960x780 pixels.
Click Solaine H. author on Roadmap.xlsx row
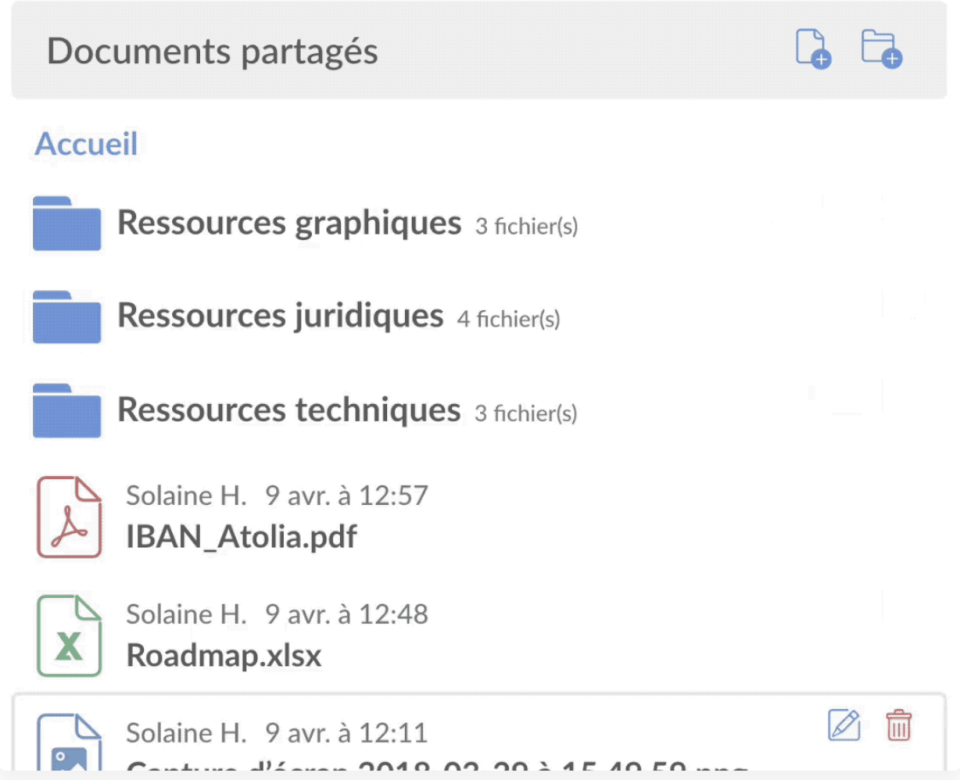pos(186,614)
